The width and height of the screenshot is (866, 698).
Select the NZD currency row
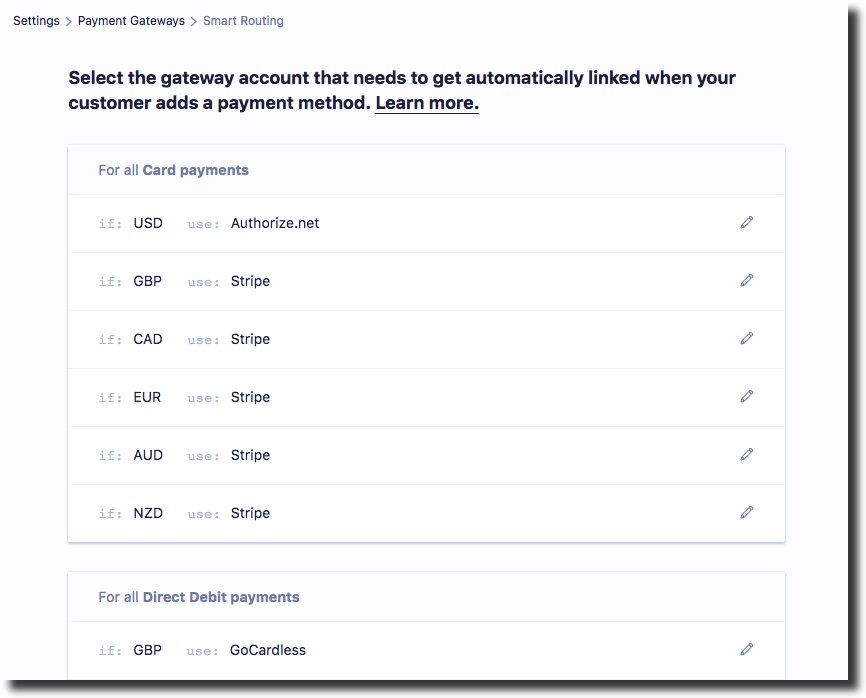426,514
